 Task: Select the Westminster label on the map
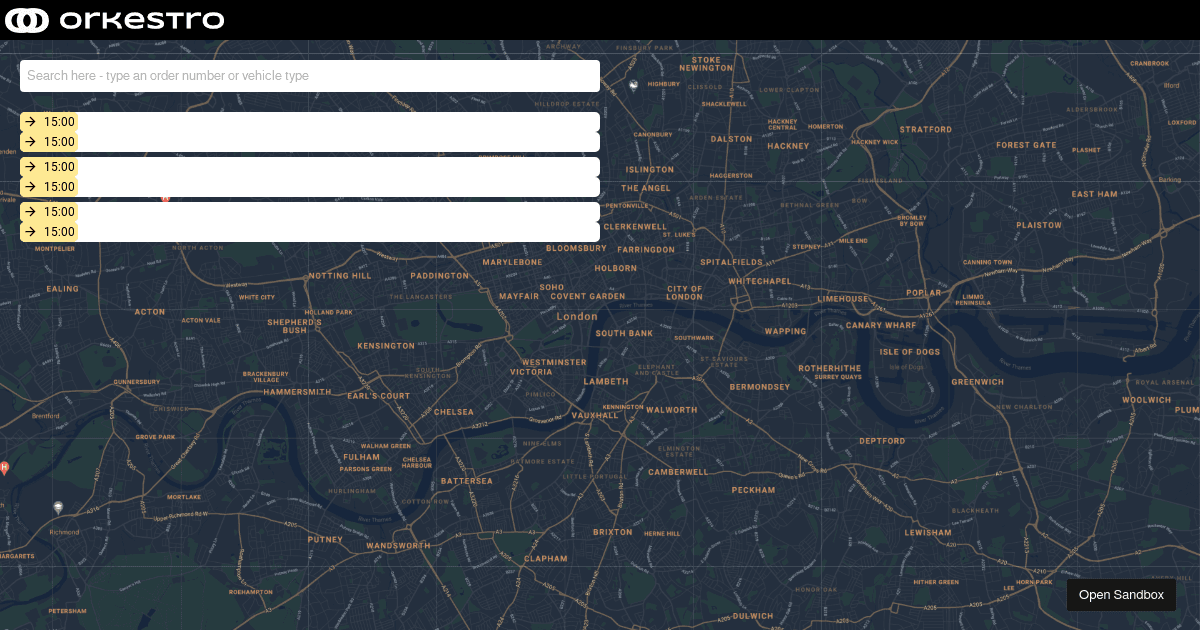coord(554,363)
